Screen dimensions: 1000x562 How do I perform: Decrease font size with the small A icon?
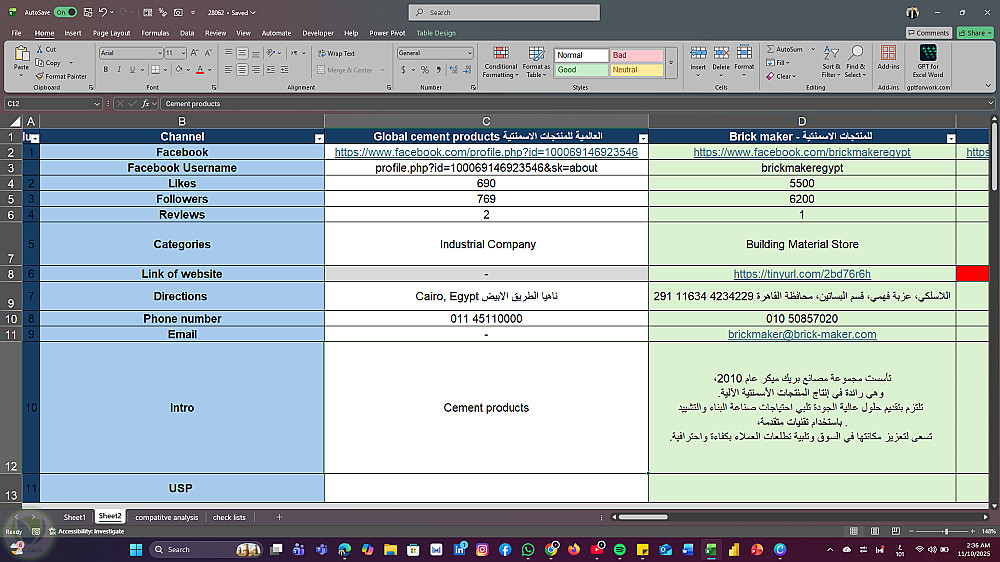[208, 53]
